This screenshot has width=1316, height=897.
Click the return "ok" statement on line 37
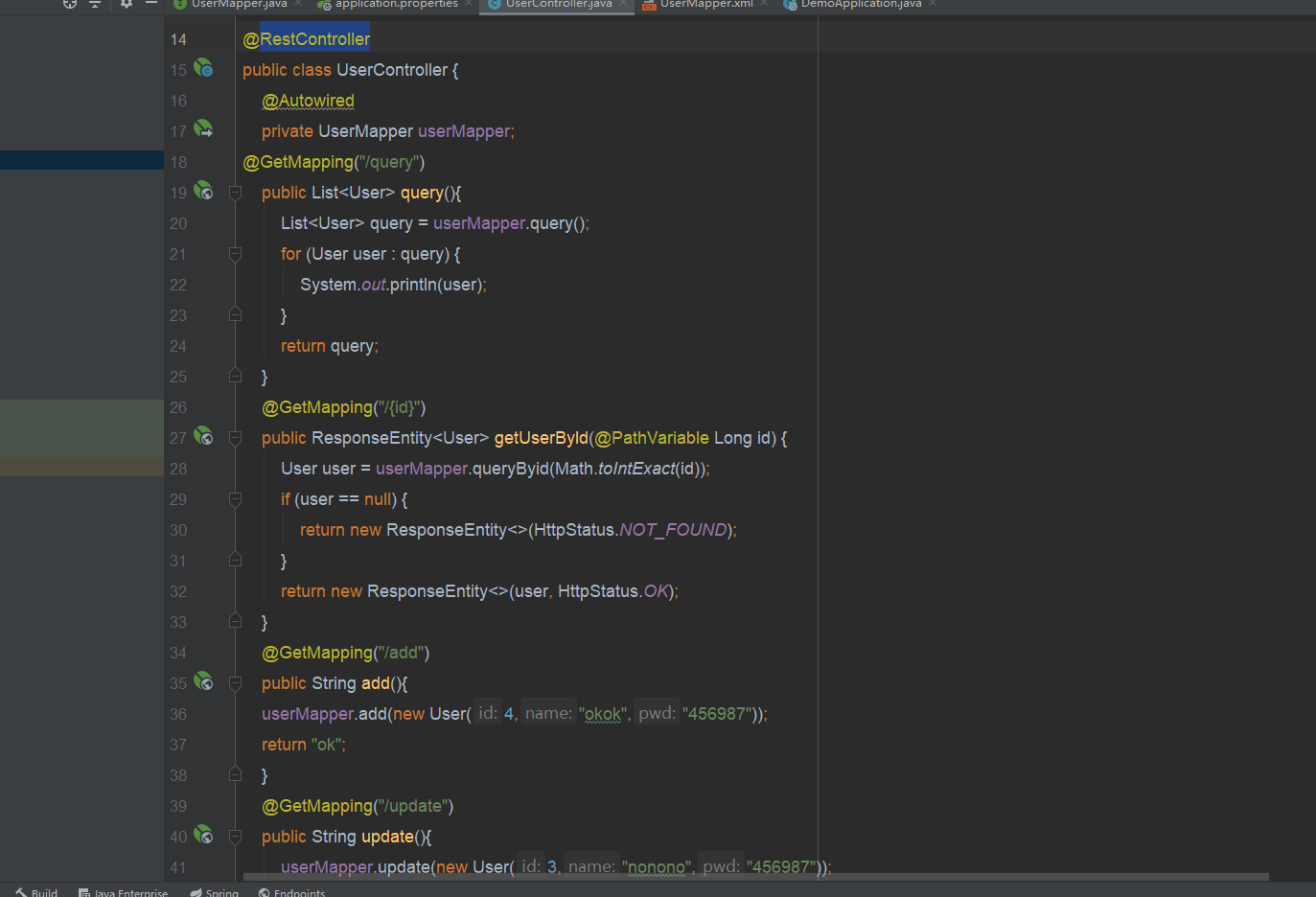(x=304, y=745)
